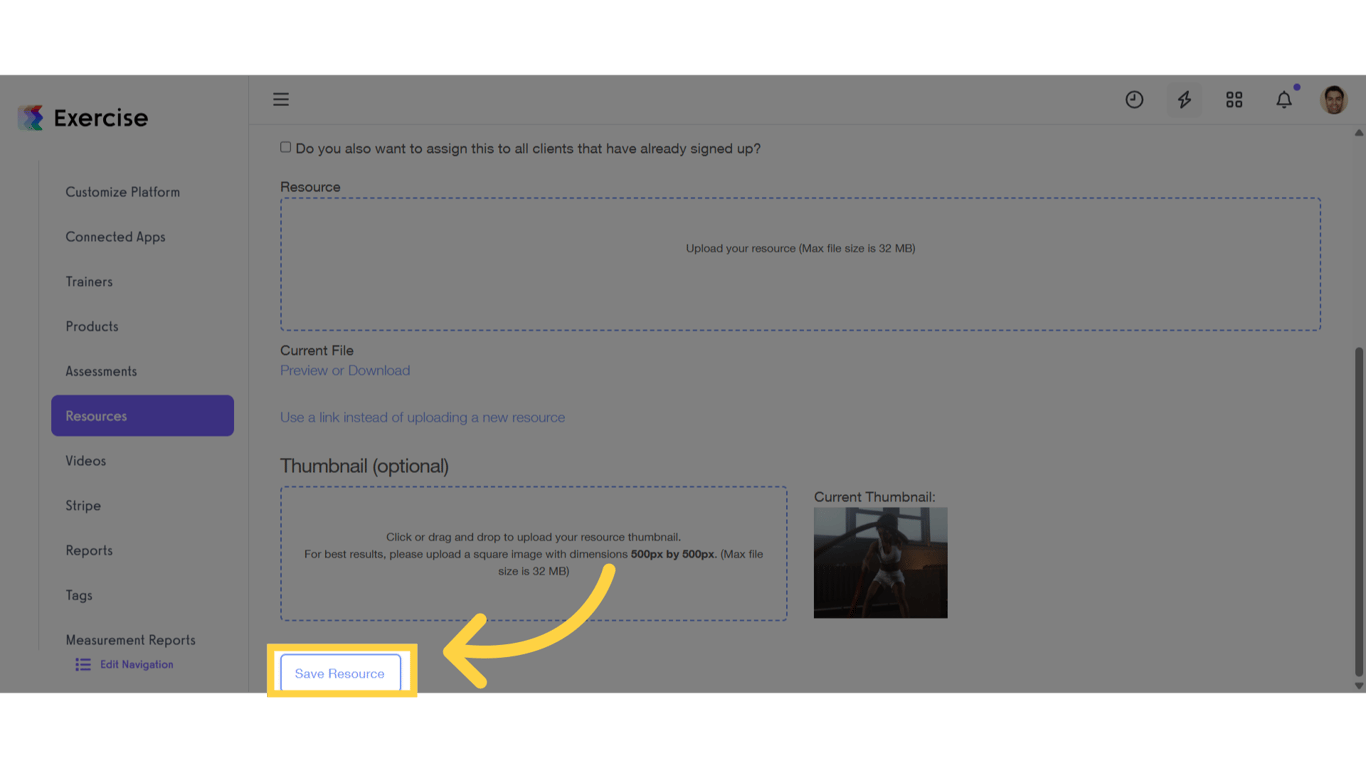This screenshot has height=768, width=1366.
Task: Click the current thumbnail image
Action: (x=880, y=563)
